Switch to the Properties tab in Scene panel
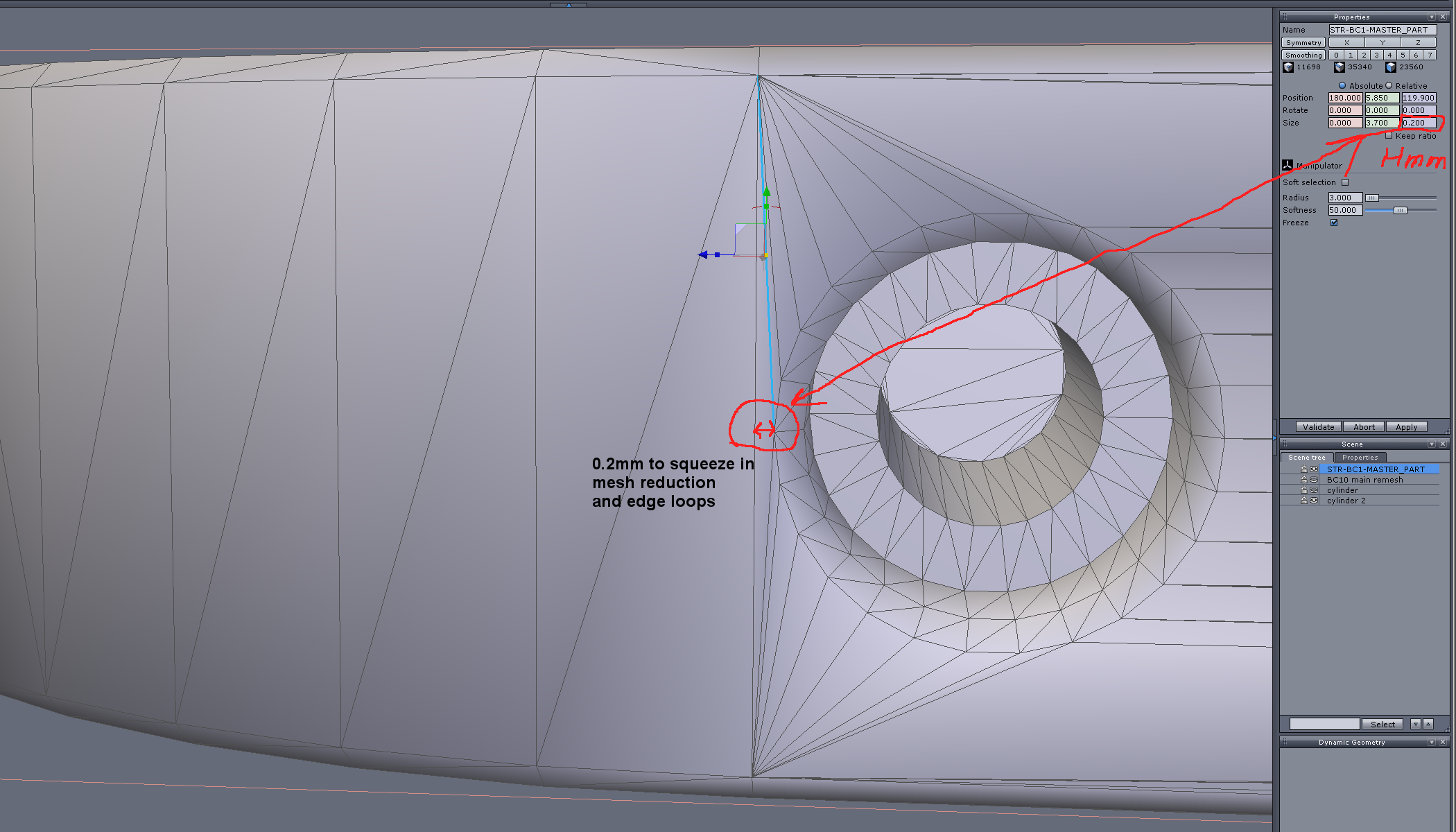Screen dimensions: 1456x832 pos(1360,457)
